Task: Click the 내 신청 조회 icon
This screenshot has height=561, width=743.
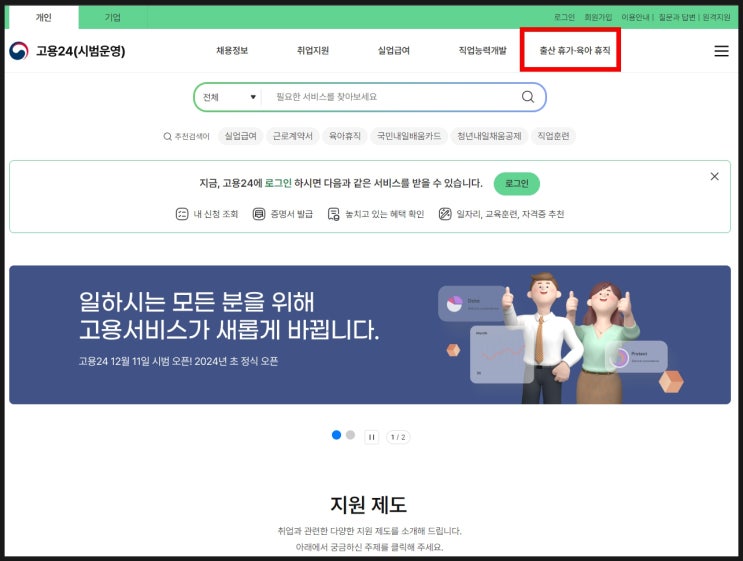Action: coord(182,214)
